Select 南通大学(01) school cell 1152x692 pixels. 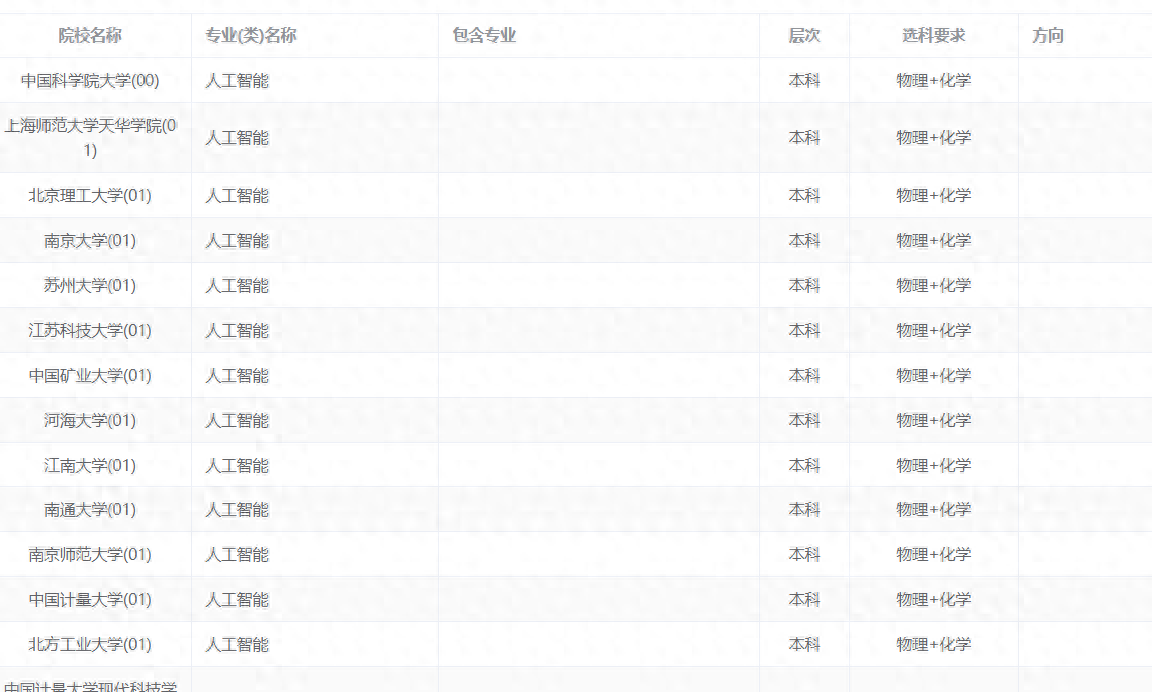pos(90,510)
